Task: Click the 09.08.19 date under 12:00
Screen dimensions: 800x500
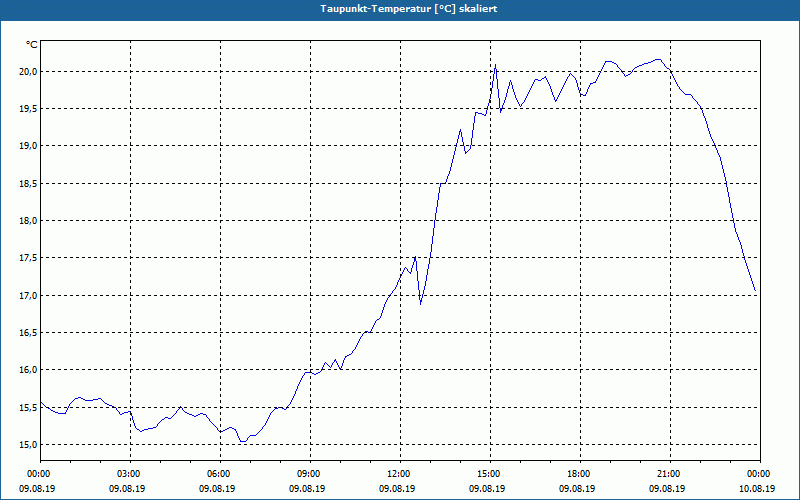Action: point(397,488)
